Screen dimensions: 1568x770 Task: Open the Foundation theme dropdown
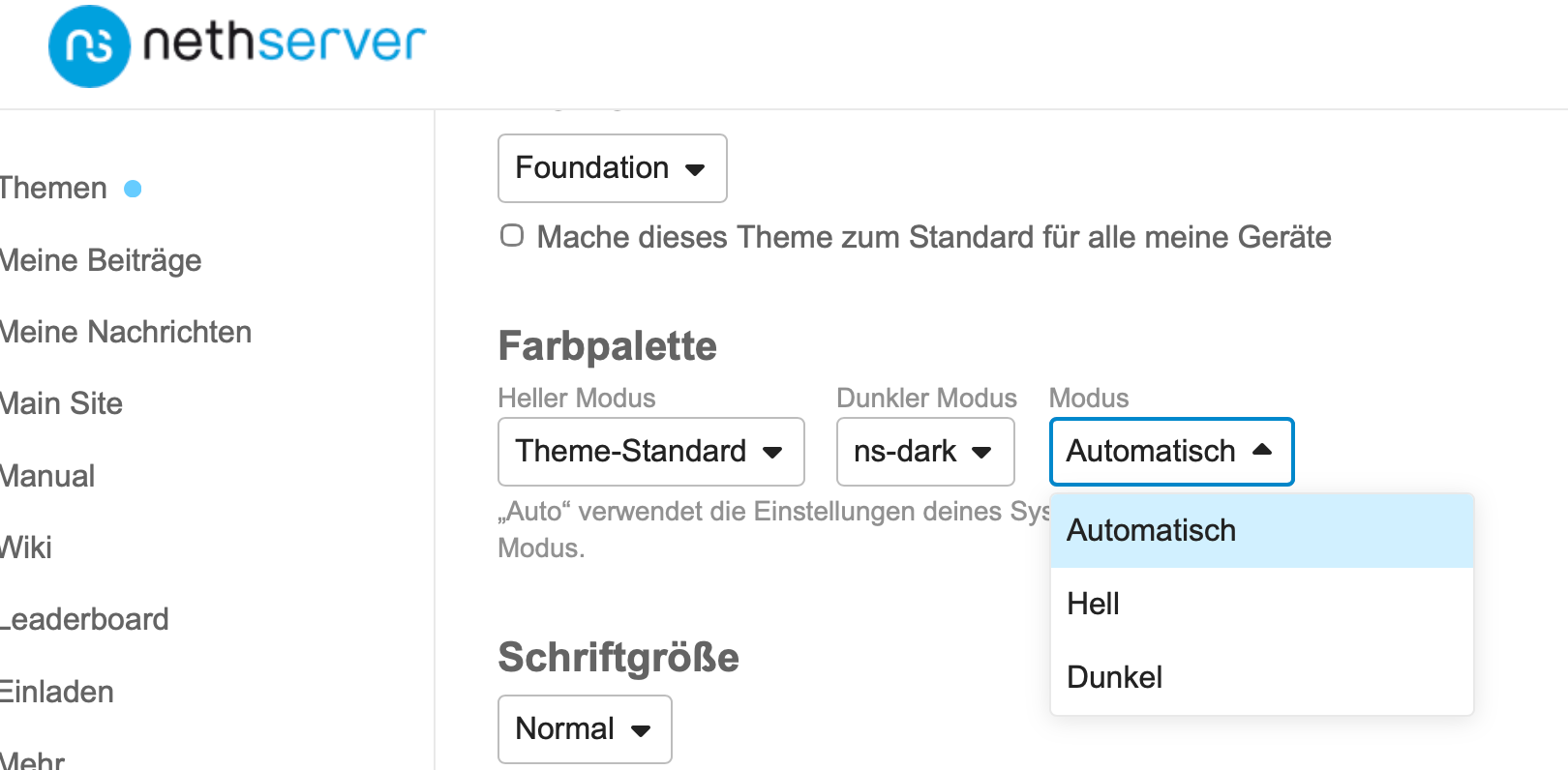click(x=613, y=168)
